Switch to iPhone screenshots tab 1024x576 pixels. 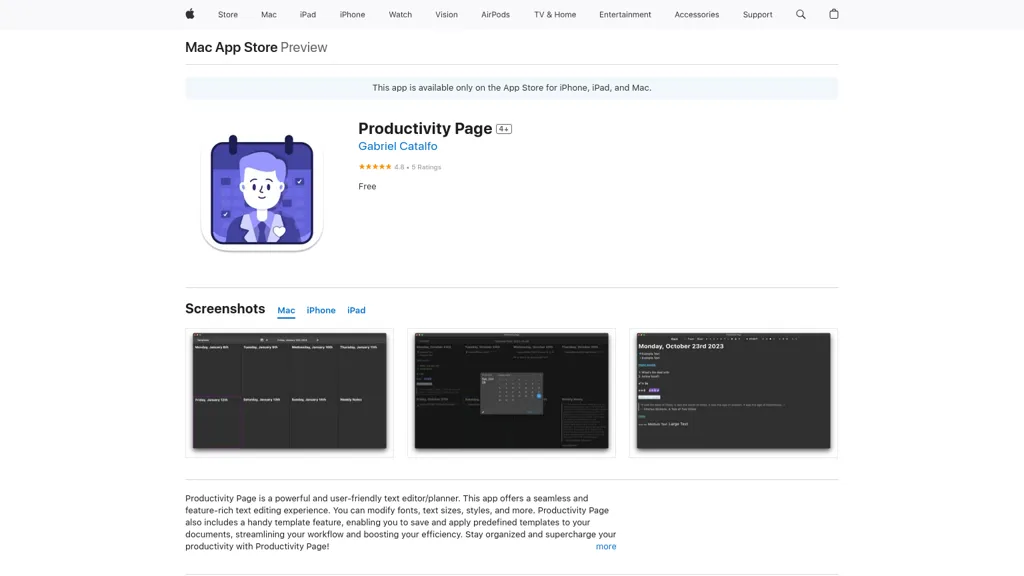(x=321, y=310)
